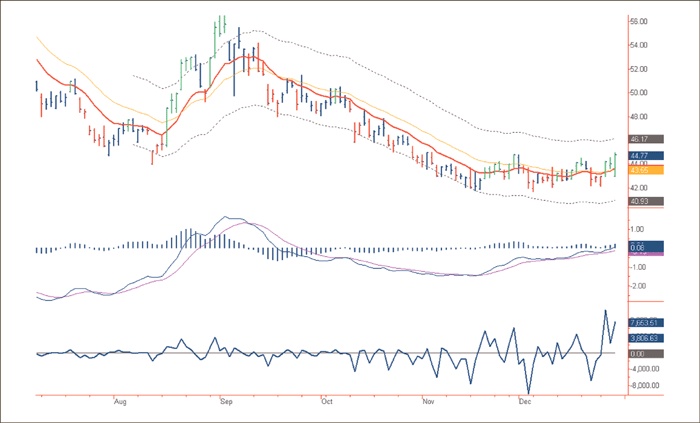Click the 46.17 upper band price tag
Screen dimensions: 700x423
(x=641, y=141)
